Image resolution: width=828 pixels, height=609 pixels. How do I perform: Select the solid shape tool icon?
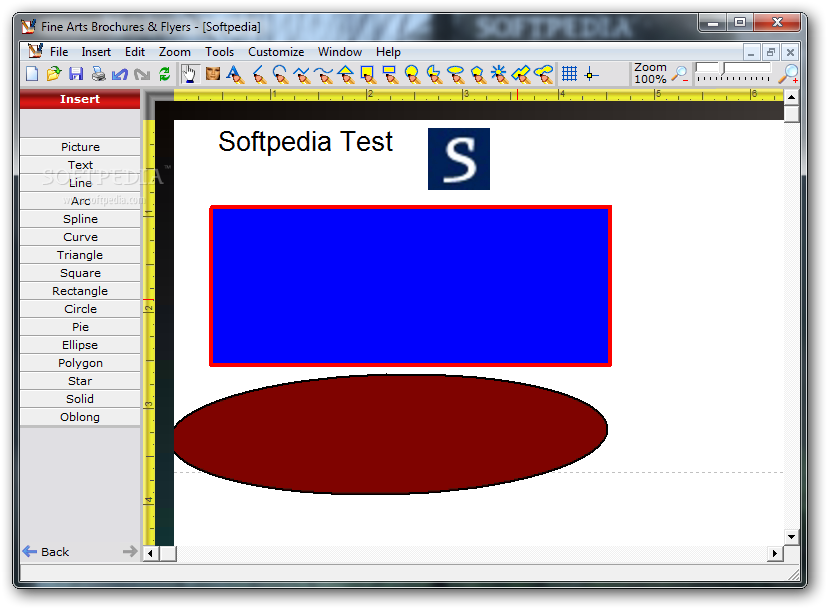(x=521, y=74)
